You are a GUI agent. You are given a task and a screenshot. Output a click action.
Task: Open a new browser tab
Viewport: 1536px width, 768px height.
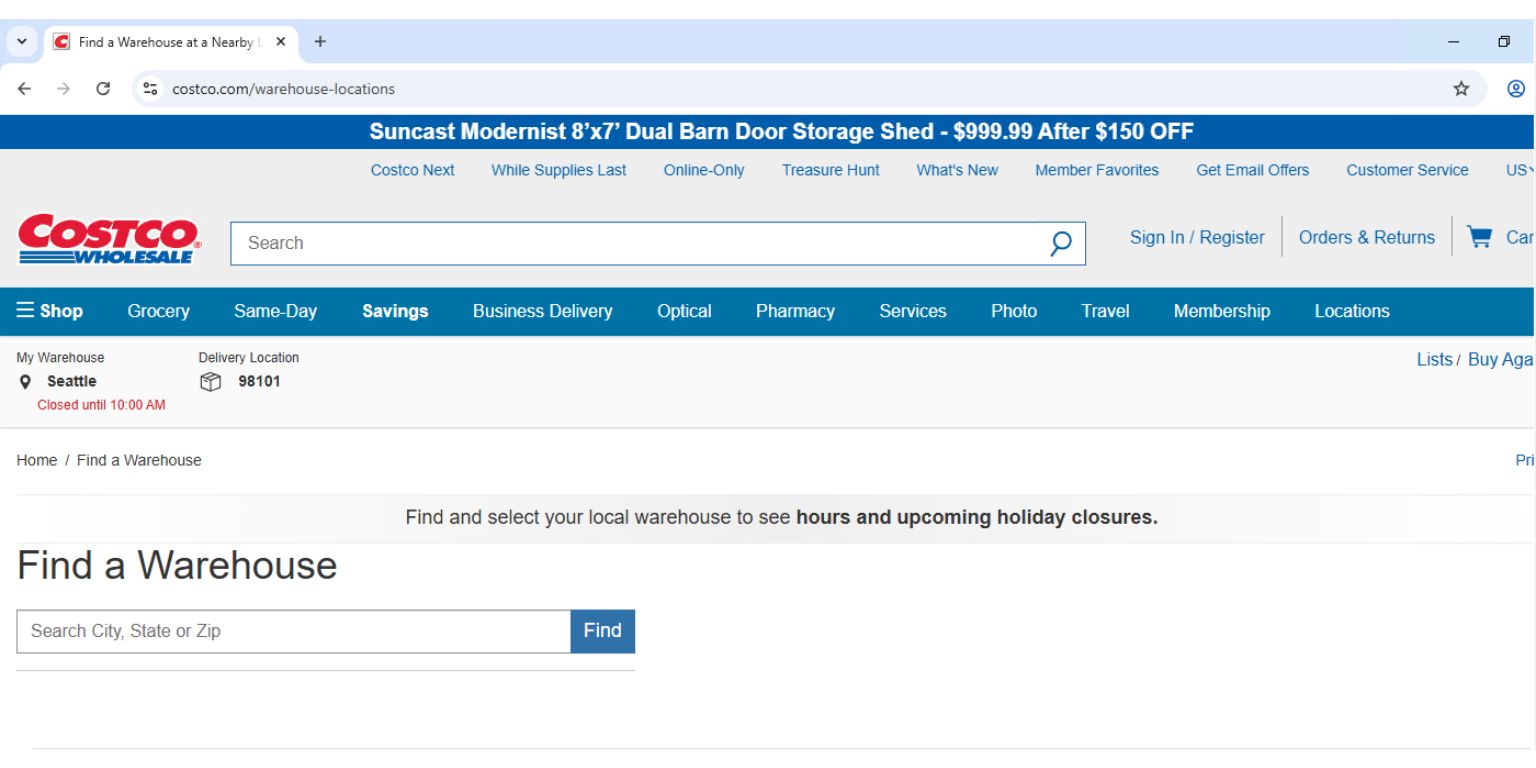tap(320, 42)
